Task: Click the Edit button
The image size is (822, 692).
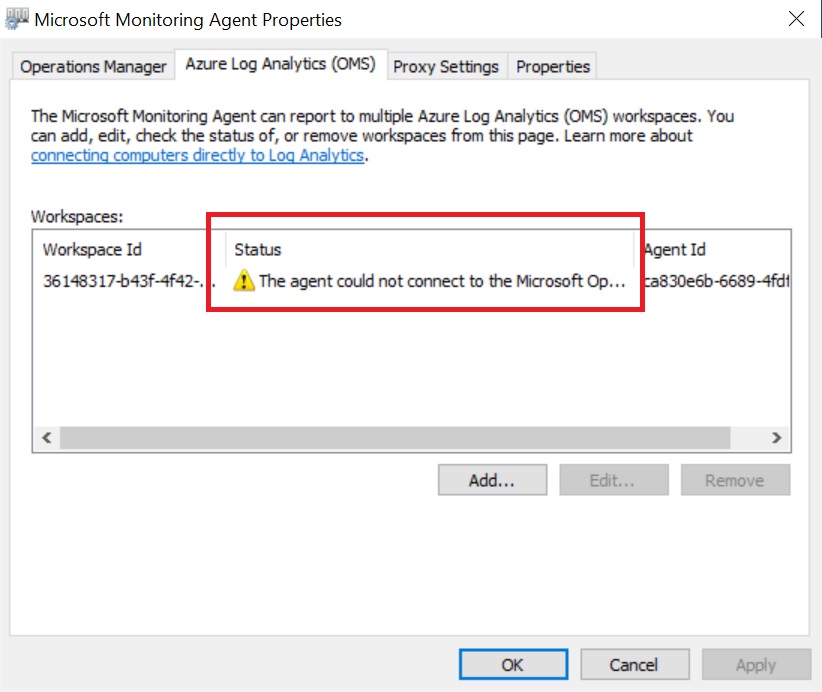Action: 613,480
